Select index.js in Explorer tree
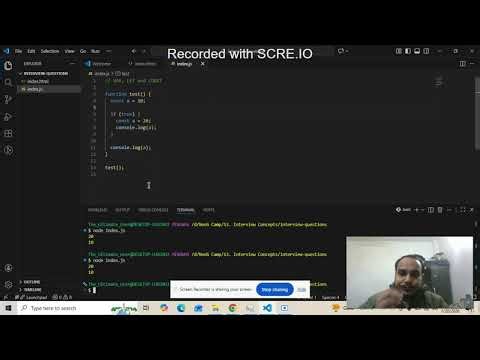The width and height of the screenshot is (480, 360). [x=34, y=89]
